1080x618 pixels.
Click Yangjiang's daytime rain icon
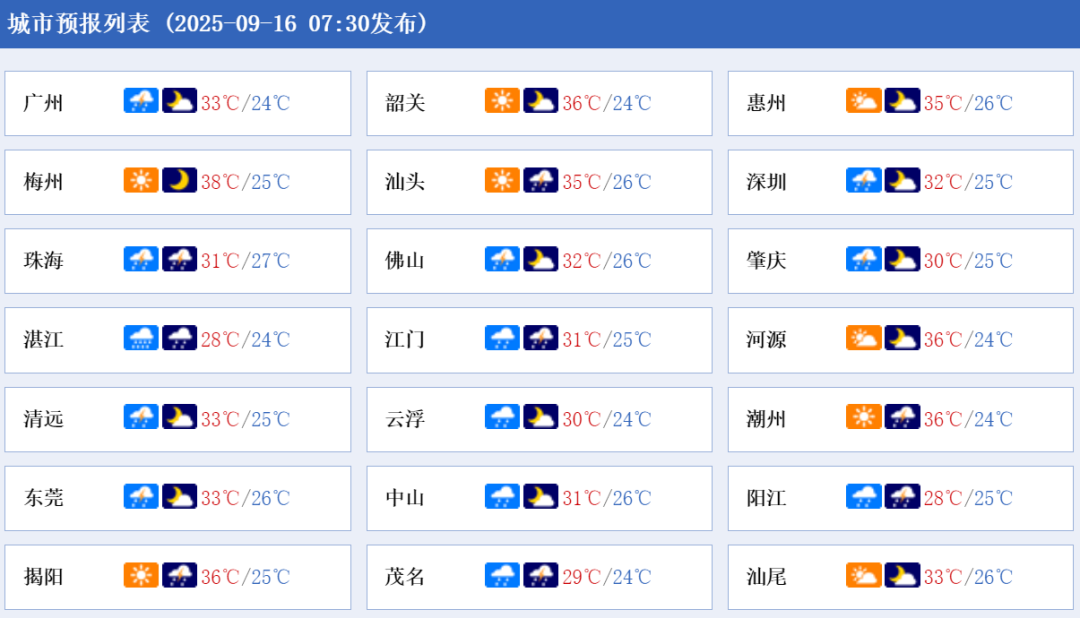click(864, 496)
